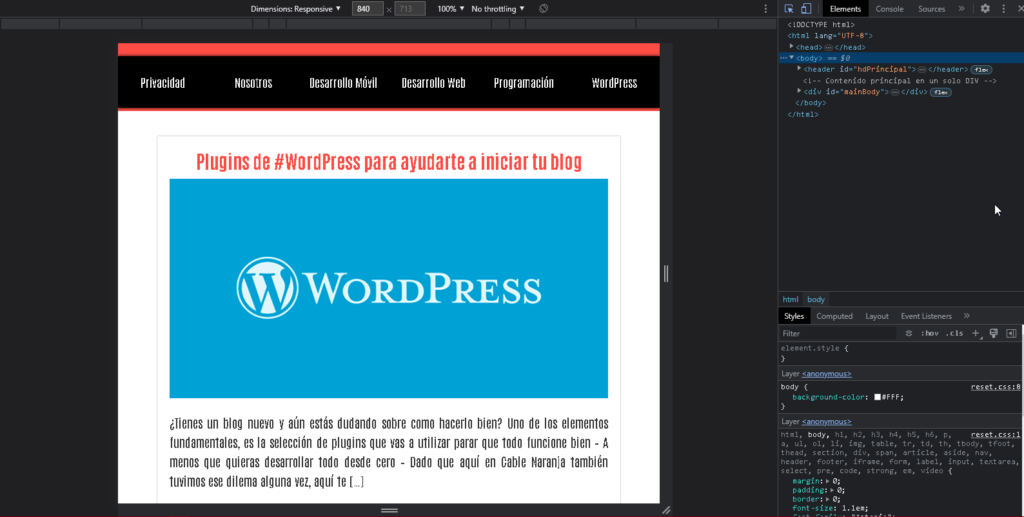Click flex badge on mainBody div
This screenshot has height=517, width=1024.
[x=940, y=93]
